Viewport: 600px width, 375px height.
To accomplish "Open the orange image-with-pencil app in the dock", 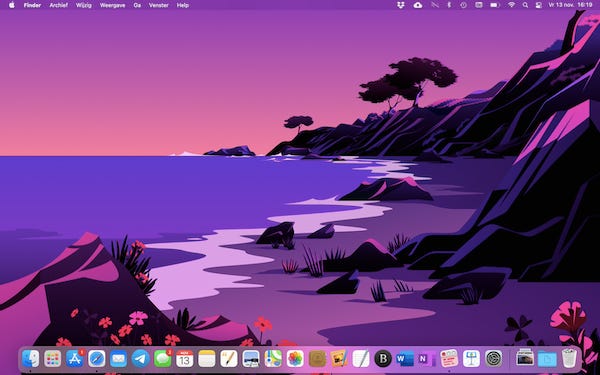I will 339,359.
